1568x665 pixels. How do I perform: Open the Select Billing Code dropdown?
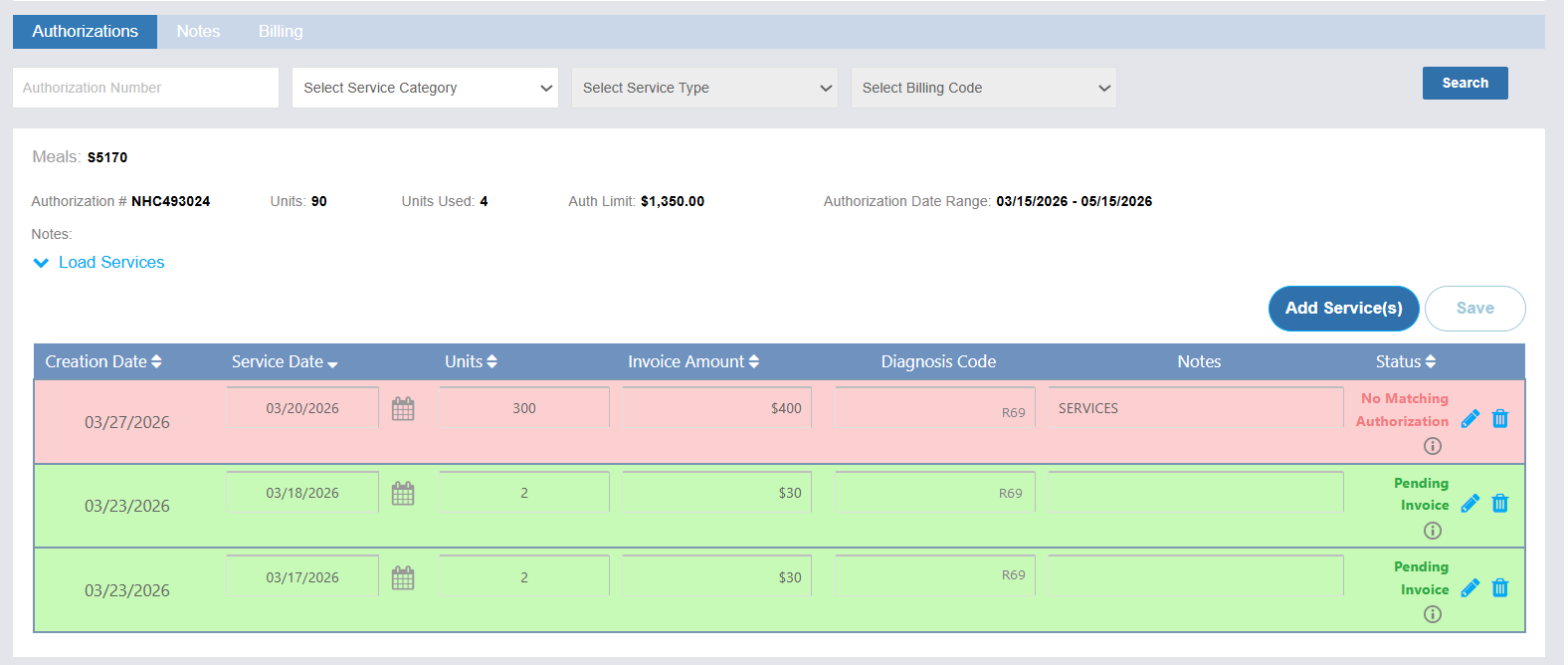pyautogui.click(x=984, y=88)
